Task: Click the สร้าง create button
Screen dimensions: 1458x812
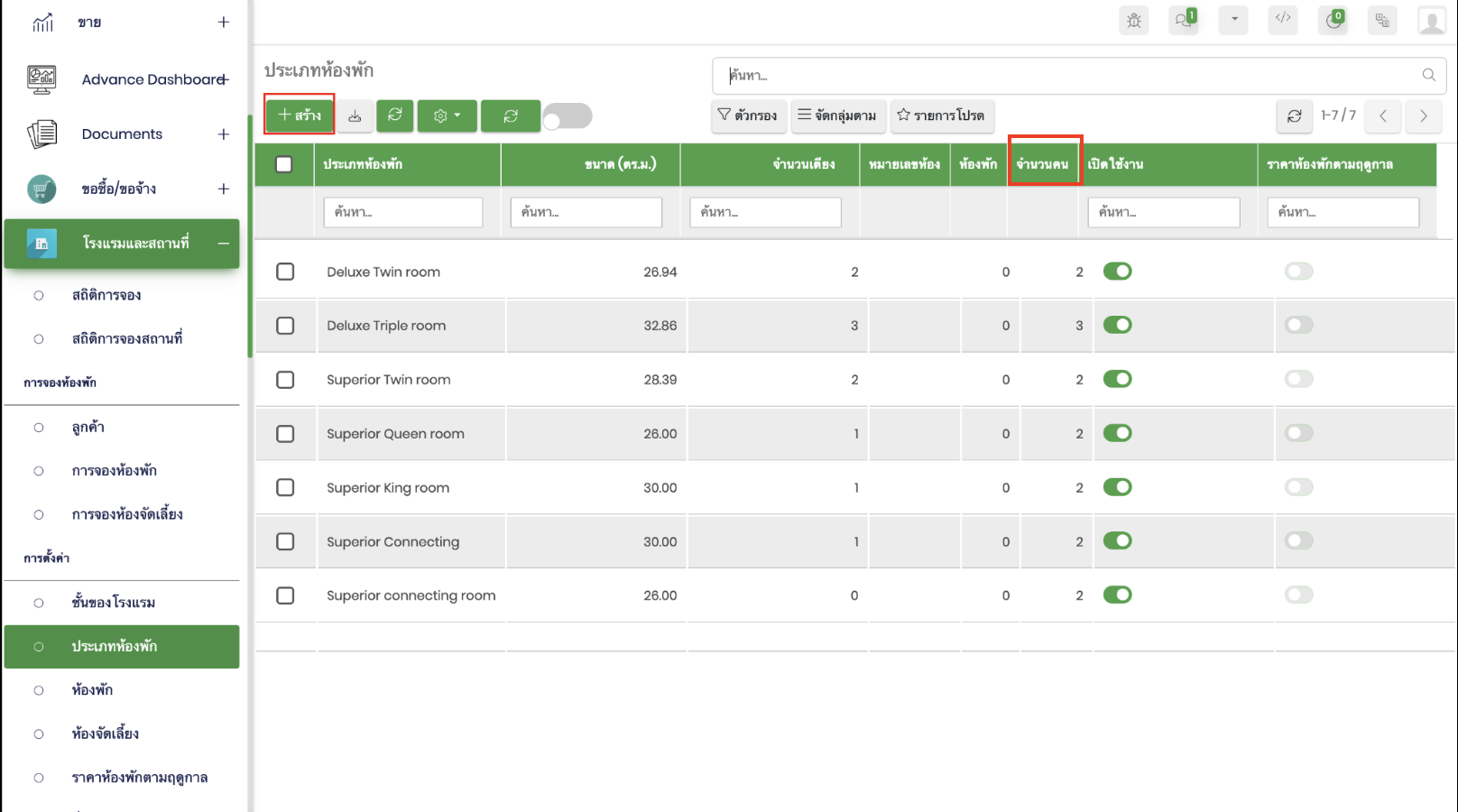Action: [x=300, y=115]
